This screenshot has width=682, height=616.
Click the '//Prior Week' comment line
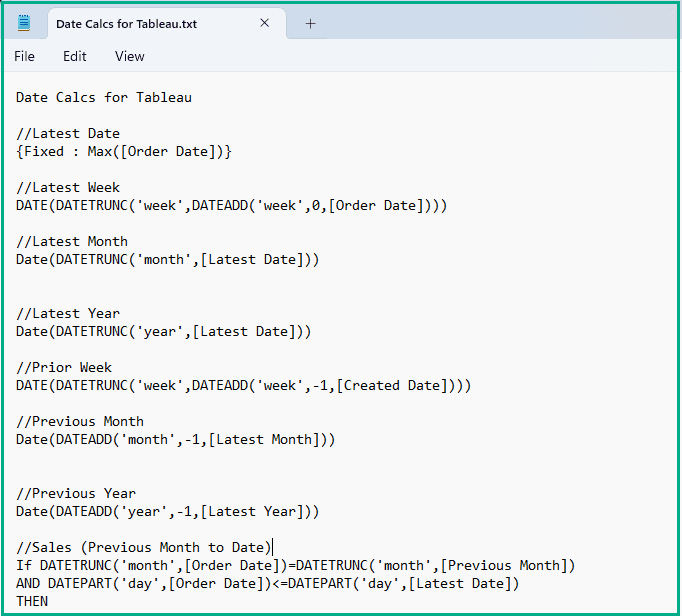click(64, 368)
